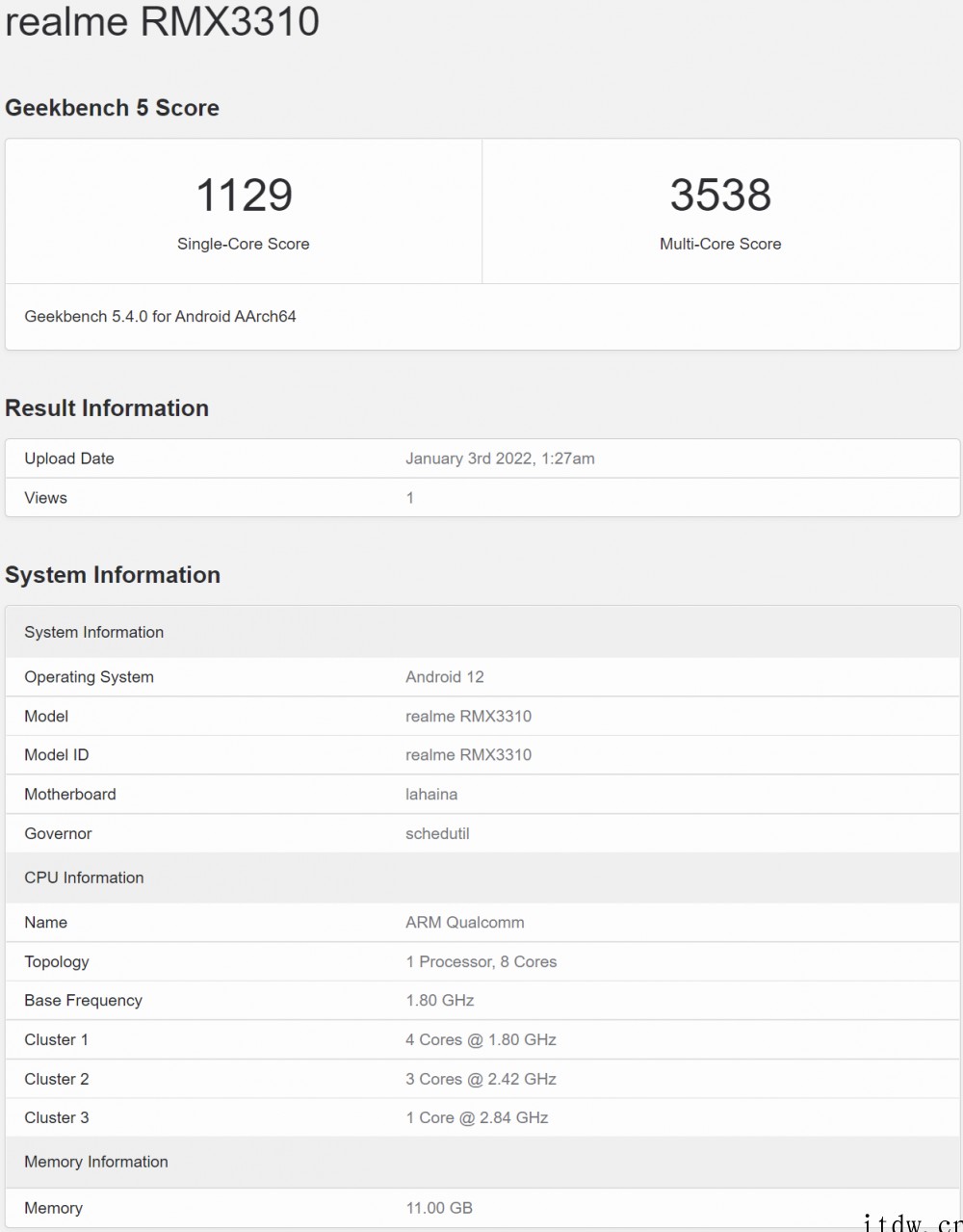
Task: Select the '11.00 GB' memory value
Action: point(439,1208)
